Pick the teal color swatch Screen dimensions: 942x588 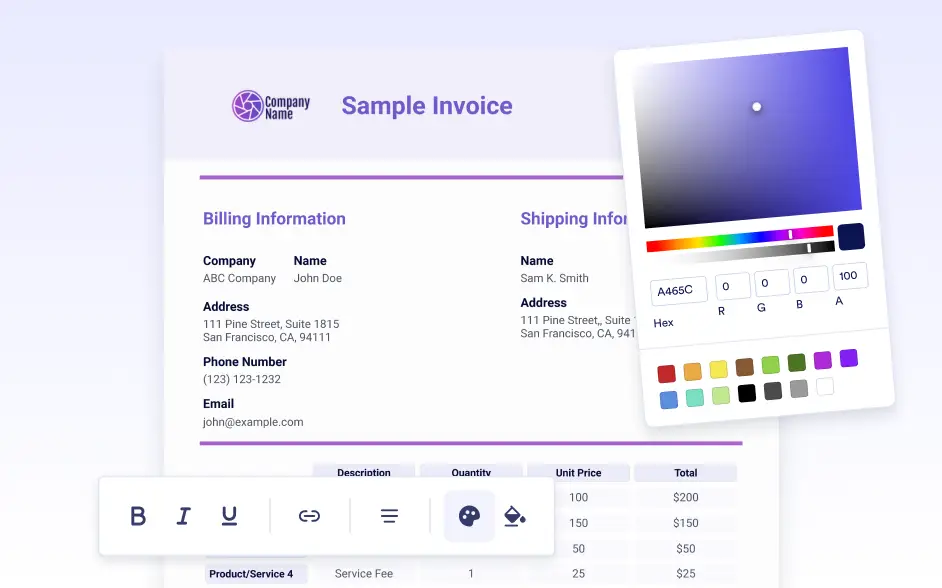pyautogui.click(x=695, y=397)
